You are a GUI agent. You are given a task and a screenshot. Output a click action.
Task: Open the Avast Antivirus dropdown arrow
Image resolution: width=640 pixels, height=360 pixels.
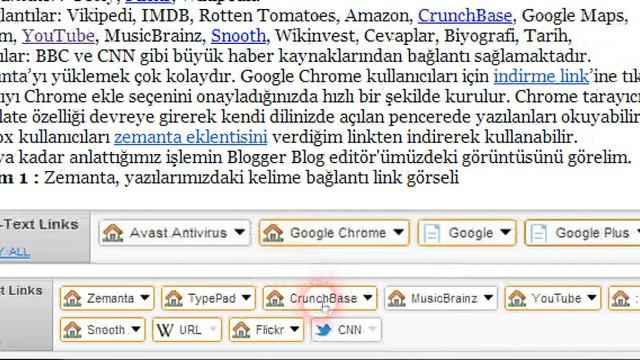[240, 232]
